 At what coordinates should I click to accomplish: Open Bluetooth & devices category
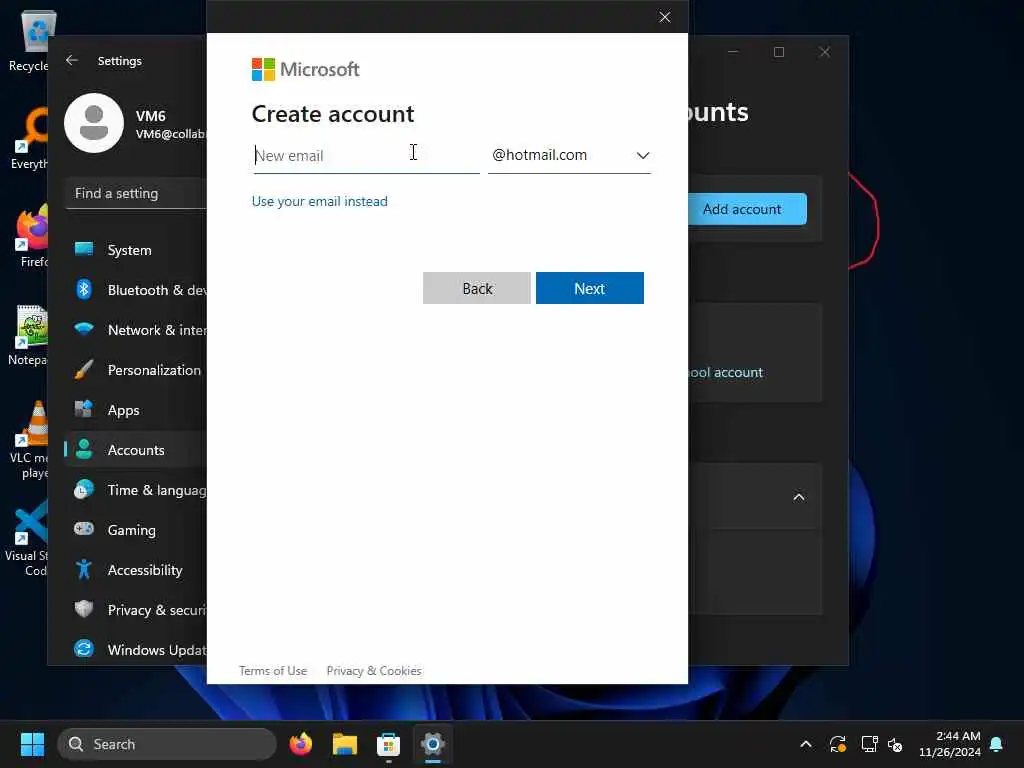coord(136,290)
